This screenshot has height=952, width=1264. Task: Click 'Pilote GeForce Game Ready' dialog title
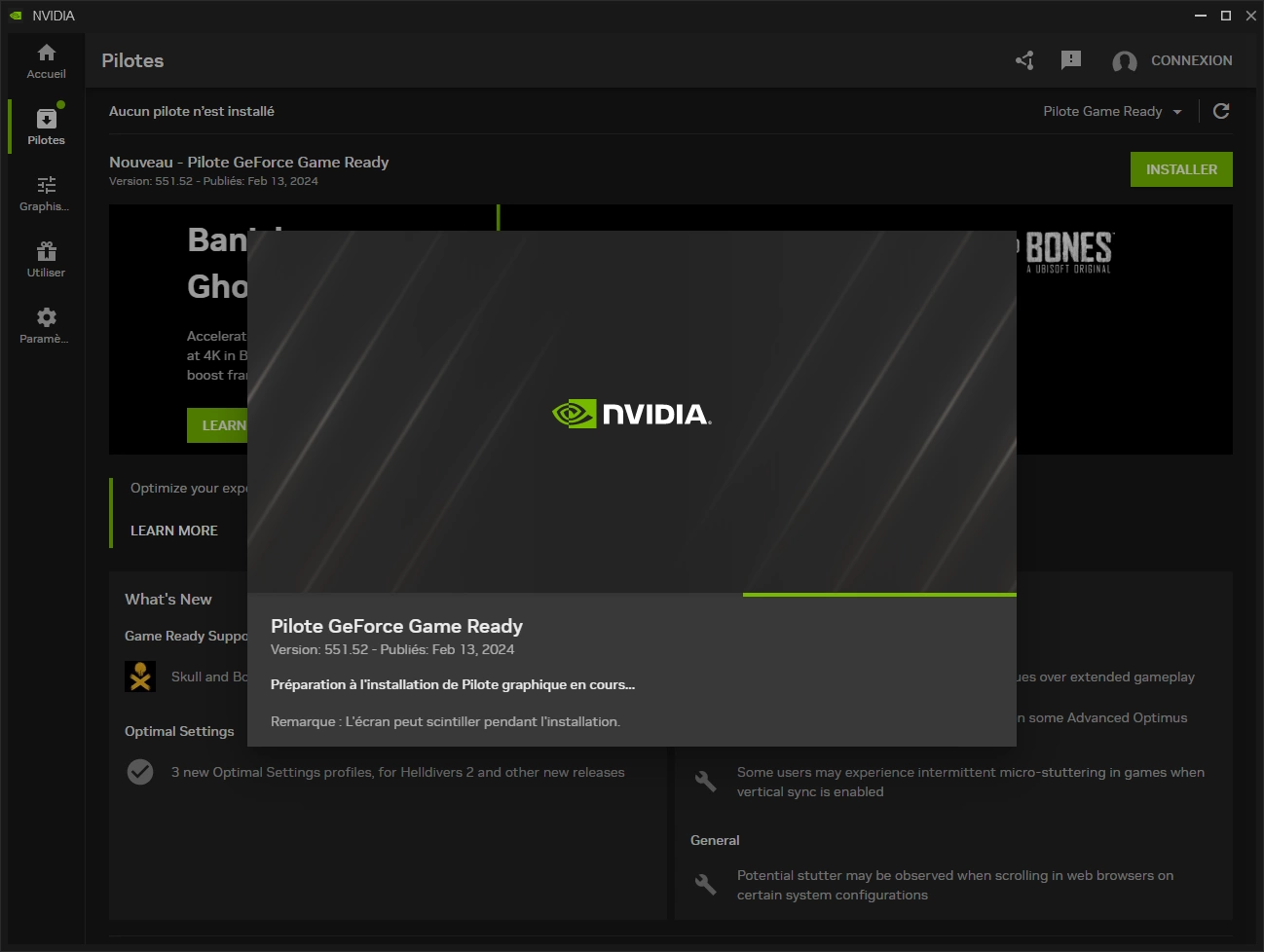click(396, 626)
